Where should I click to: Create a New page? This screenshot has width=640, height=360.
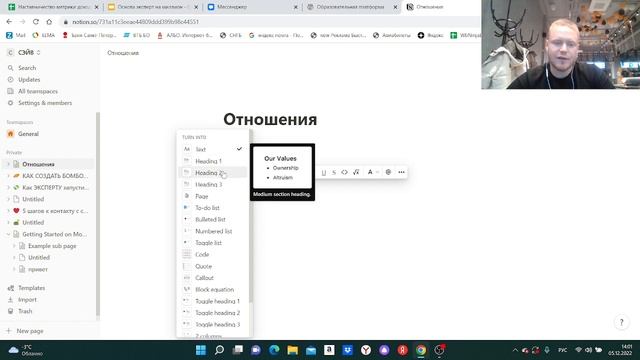29,331
